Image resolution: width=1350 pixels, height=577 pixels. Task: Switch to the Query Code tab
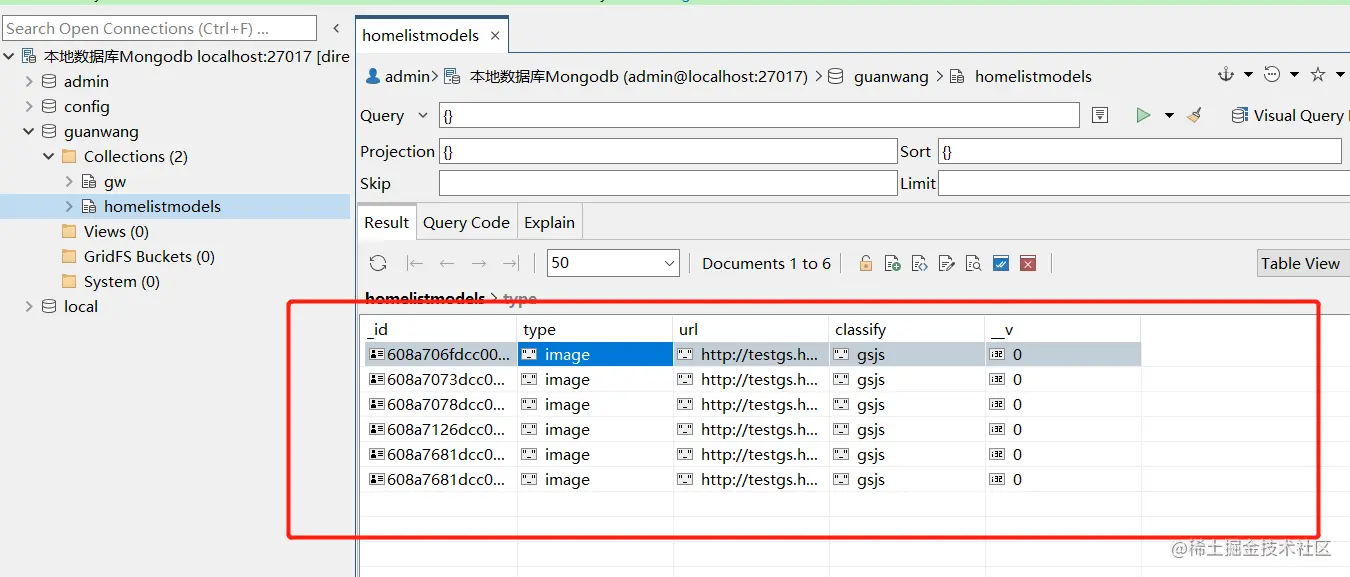[x=466, y=222]
